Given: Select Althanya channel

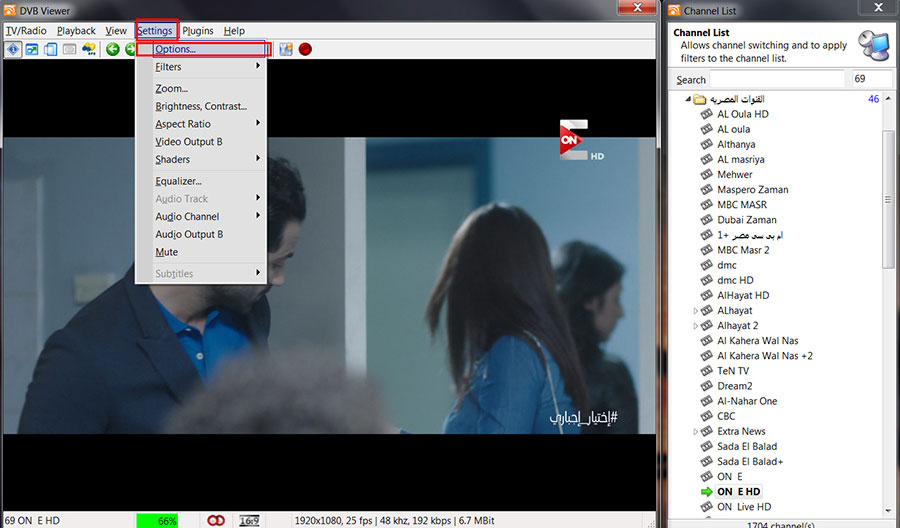Looking at the screenshot, I should coord(736,145).
